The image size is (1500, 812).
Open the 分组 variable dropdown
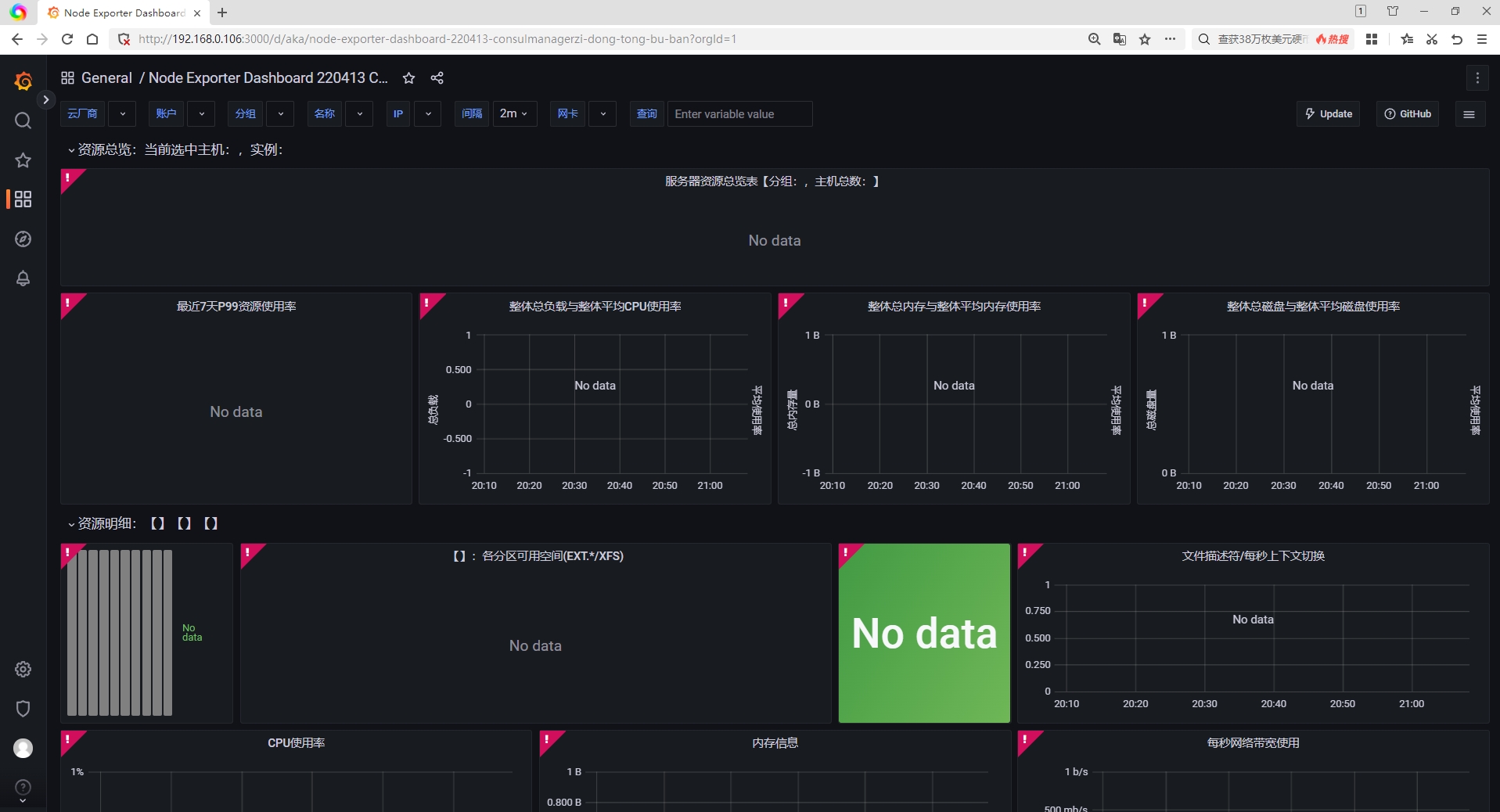(x=280, y=114)
